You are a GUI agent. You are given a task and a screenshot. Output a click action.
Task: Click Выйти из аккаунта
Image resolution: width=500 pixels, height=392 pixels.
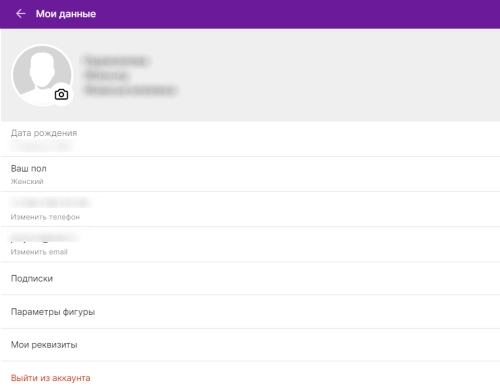(x=51, y=378)
